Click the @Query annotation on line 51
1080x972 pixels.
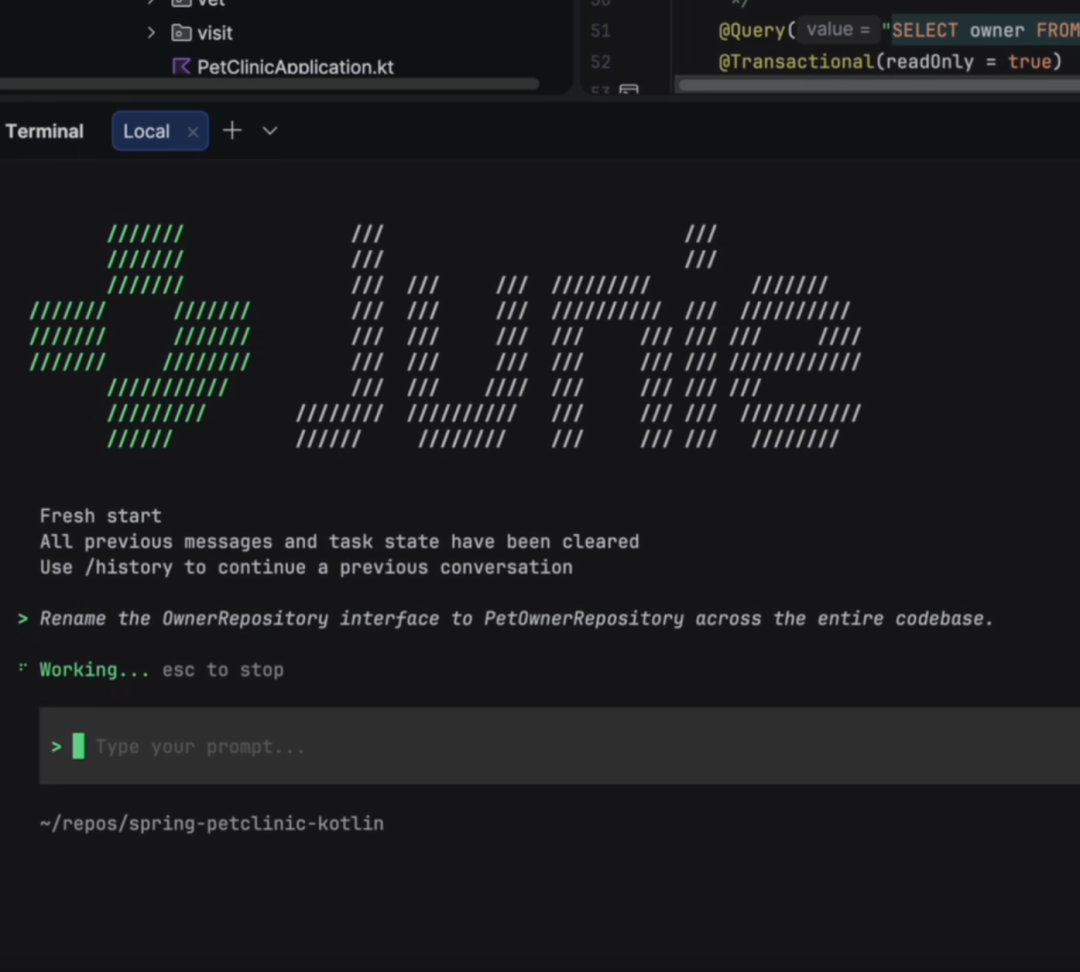point(751,30)
